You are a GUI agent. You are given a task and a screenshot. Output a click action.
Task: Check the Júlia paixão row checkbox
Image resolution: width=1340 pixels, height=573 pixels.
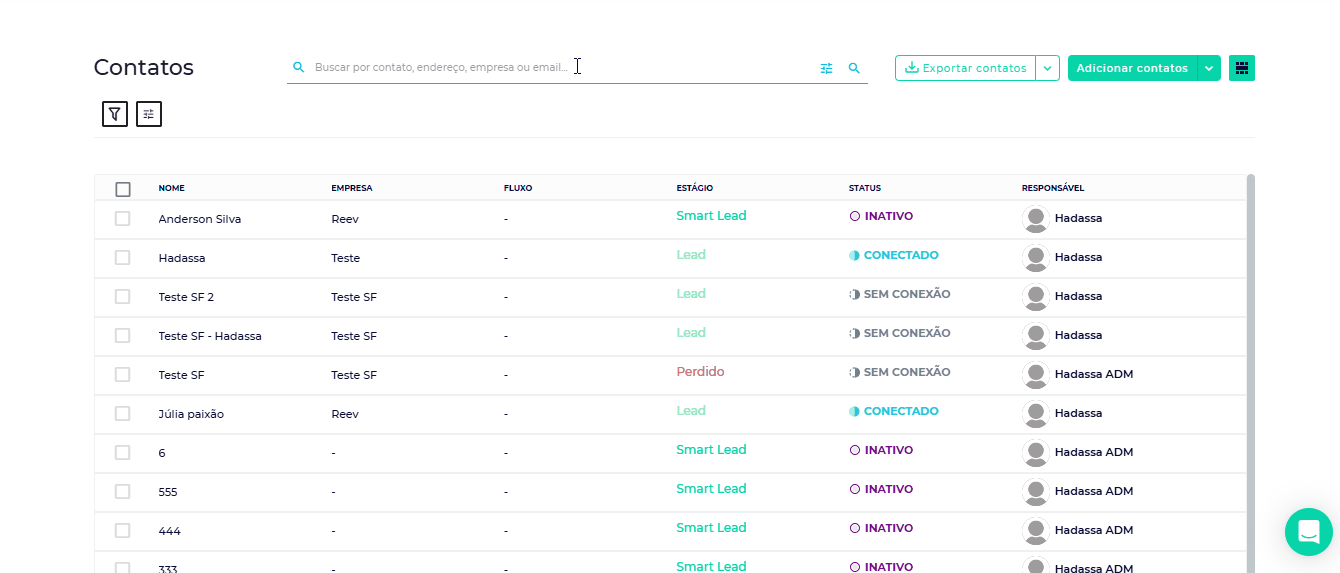click(x=123, y=414)
